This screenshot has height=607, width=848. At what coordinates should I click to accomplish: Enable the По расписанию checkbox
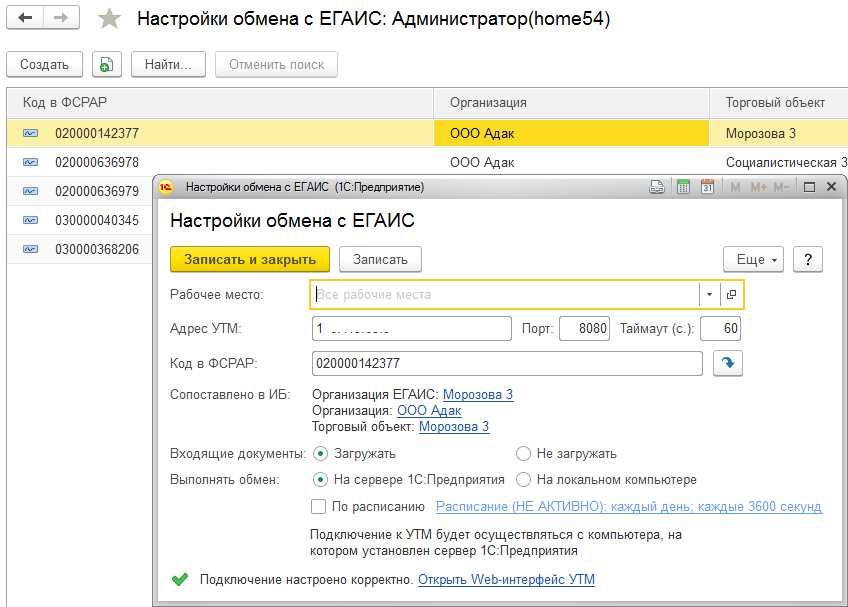(x=319, y=506)
